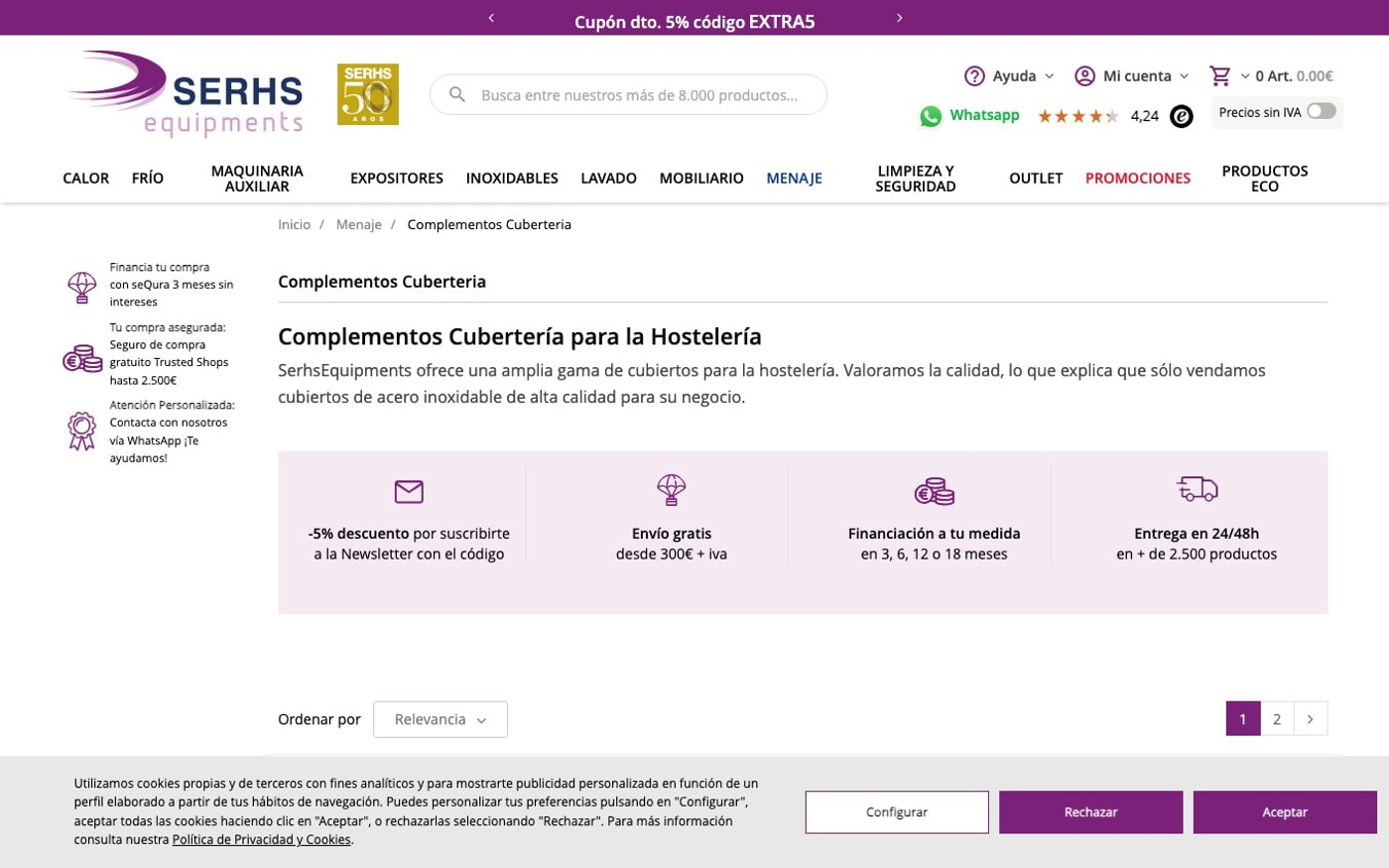Click the search magnifier icon

(x=457, y=94)
